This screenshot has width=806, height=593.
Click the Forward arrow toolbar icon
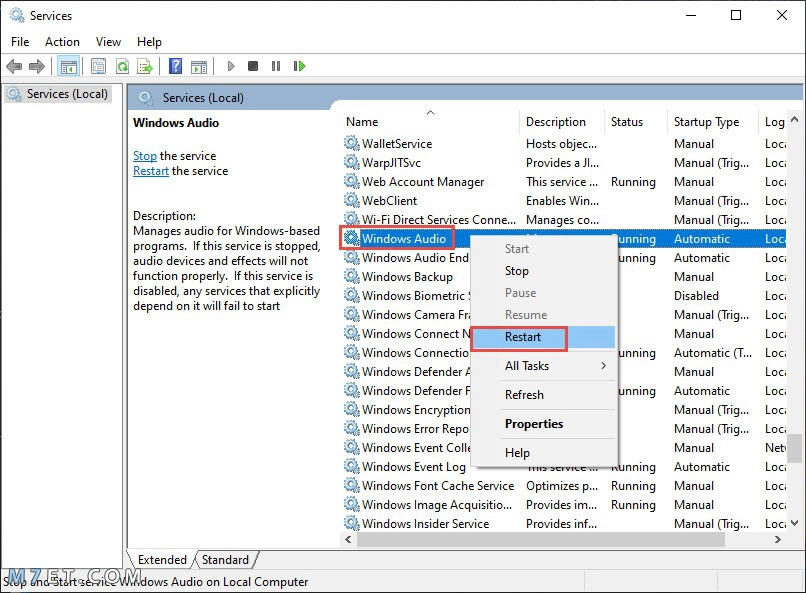pyautogui.click(x=36, y=66)
